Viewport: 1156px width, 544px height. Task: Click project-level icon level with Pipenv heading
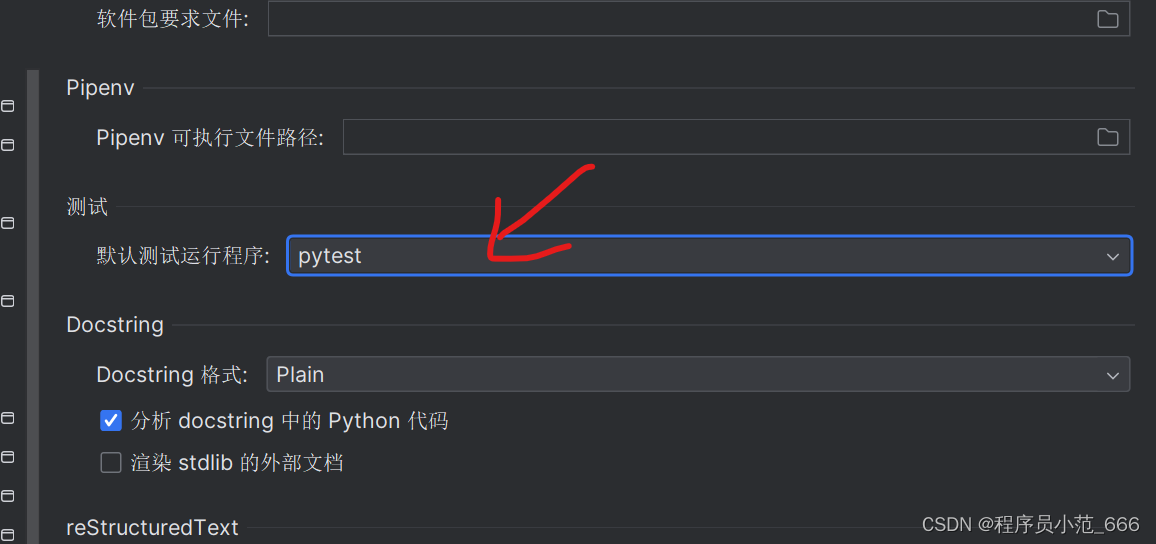pos(7,107)
